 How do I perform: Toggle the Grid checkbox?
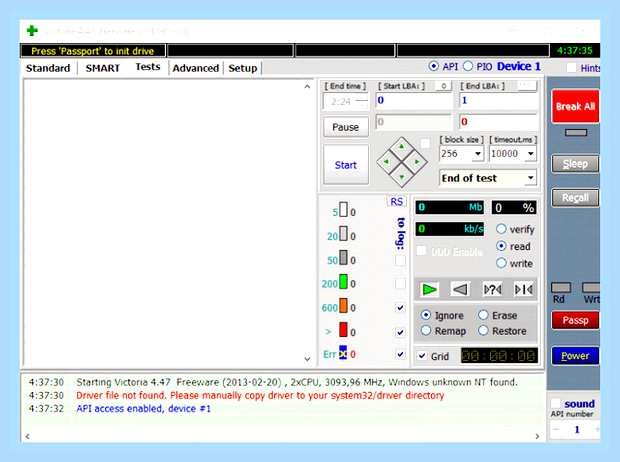422,356
